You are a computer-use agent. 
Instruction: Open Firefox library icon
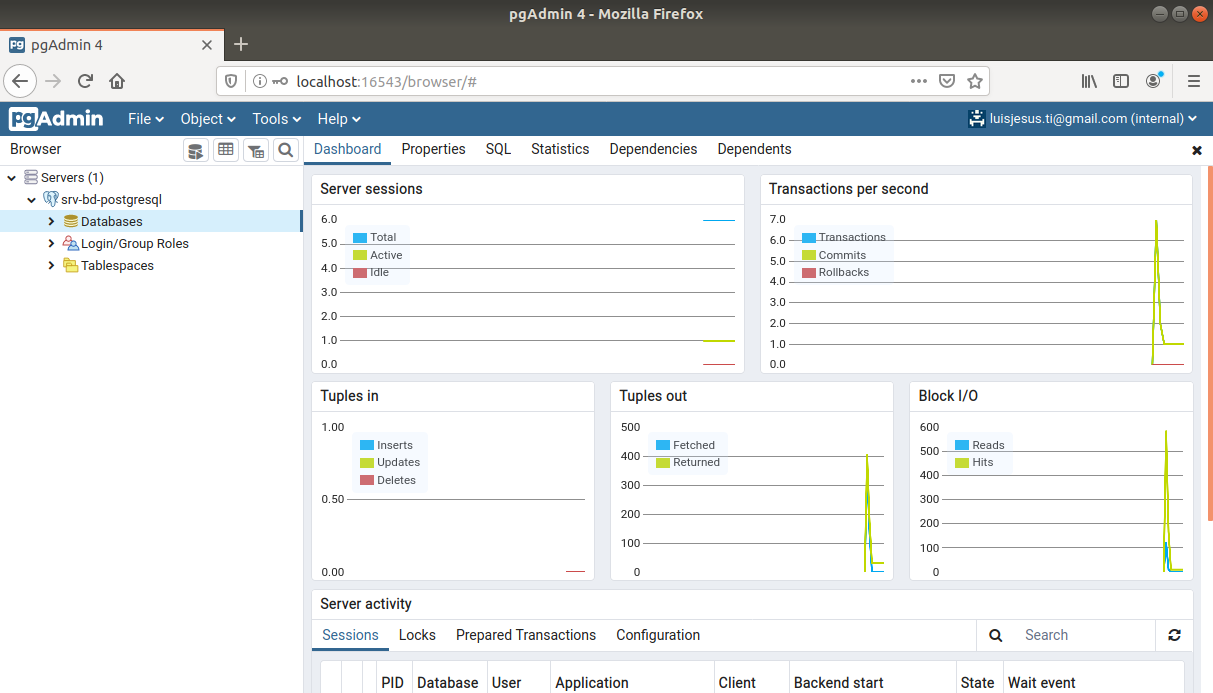click(1089, 81)
